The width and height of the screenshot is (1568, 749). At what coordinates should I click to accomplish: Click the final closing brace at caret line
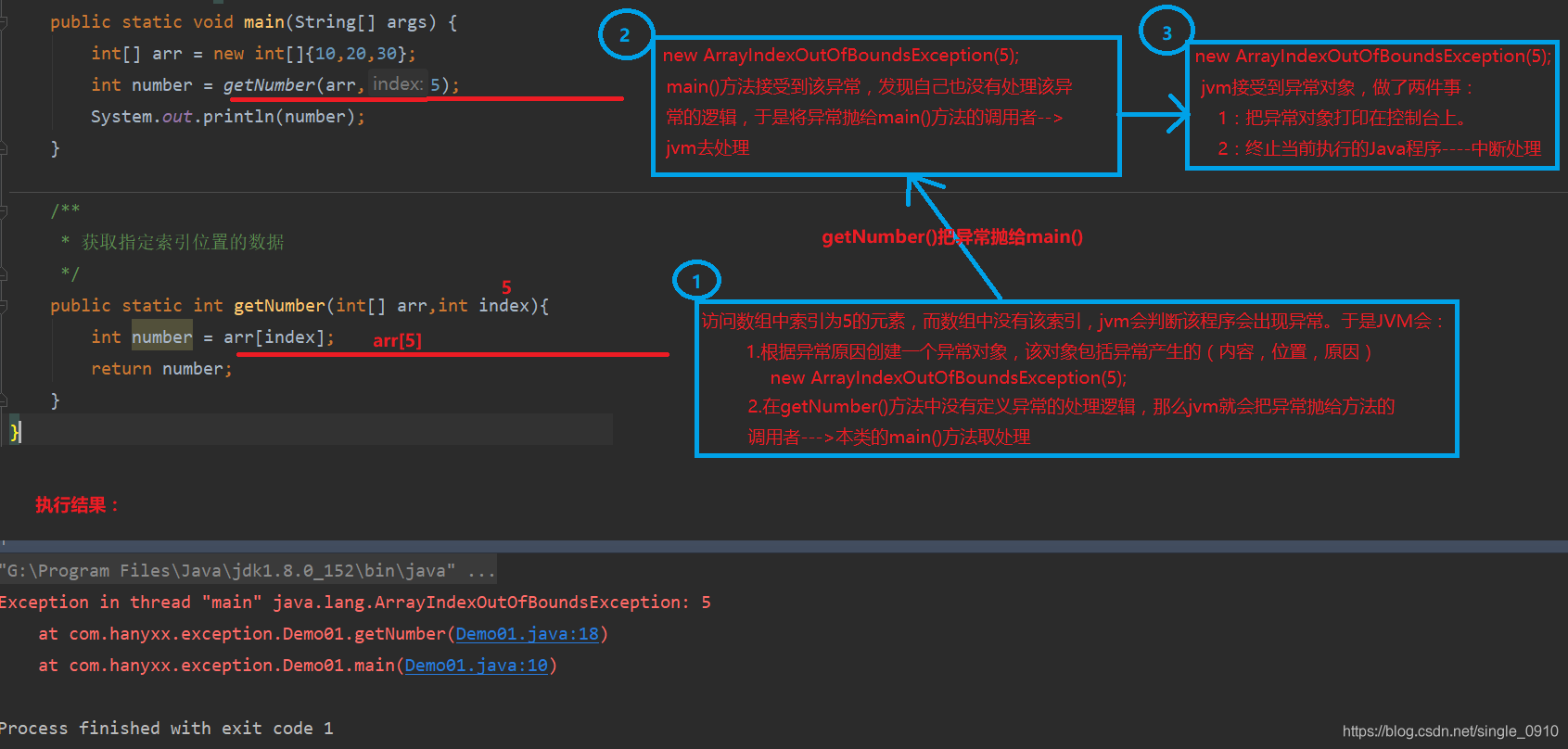pos(15,432)
